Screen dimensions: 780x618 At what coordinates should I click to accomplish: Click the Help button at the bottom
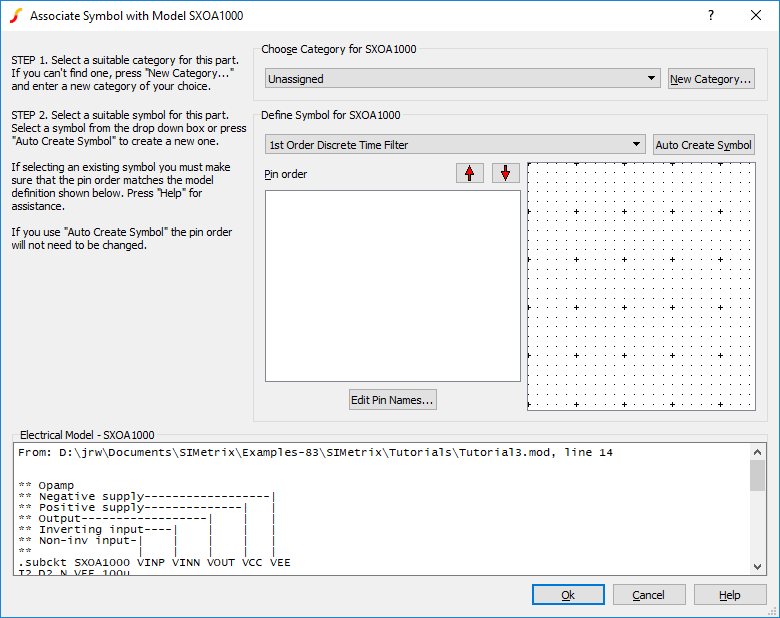pos(730,595)
